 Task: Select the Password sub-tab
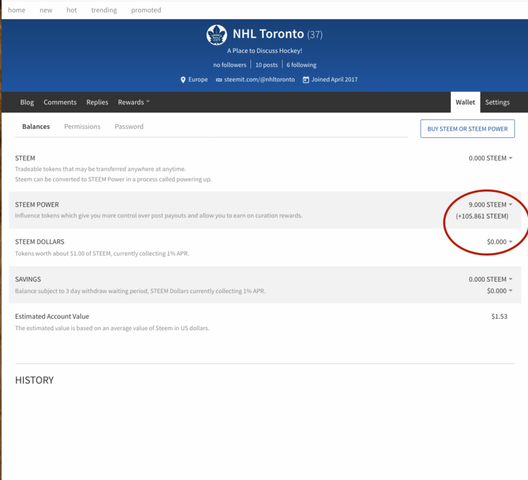click(129, 127)
